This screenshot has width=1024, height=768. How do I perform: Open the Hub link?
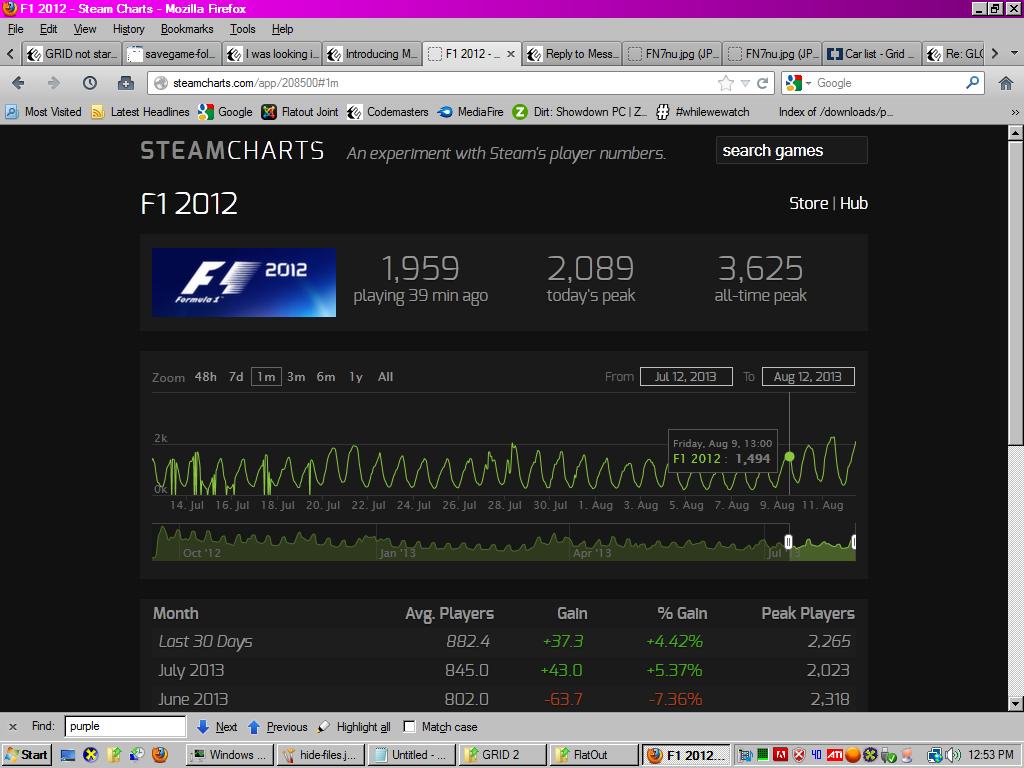point(854,203)
